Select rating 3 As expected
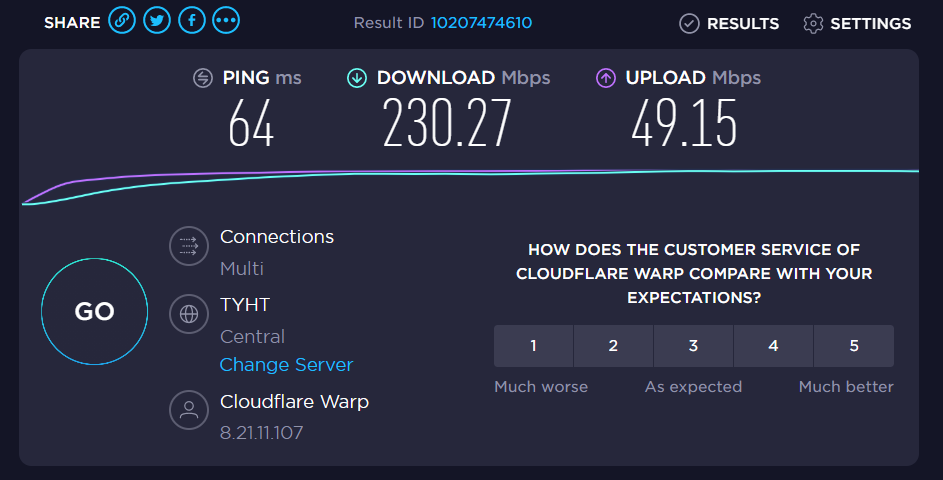Viewport: 943px width, 480px height. tap(693, 346)
